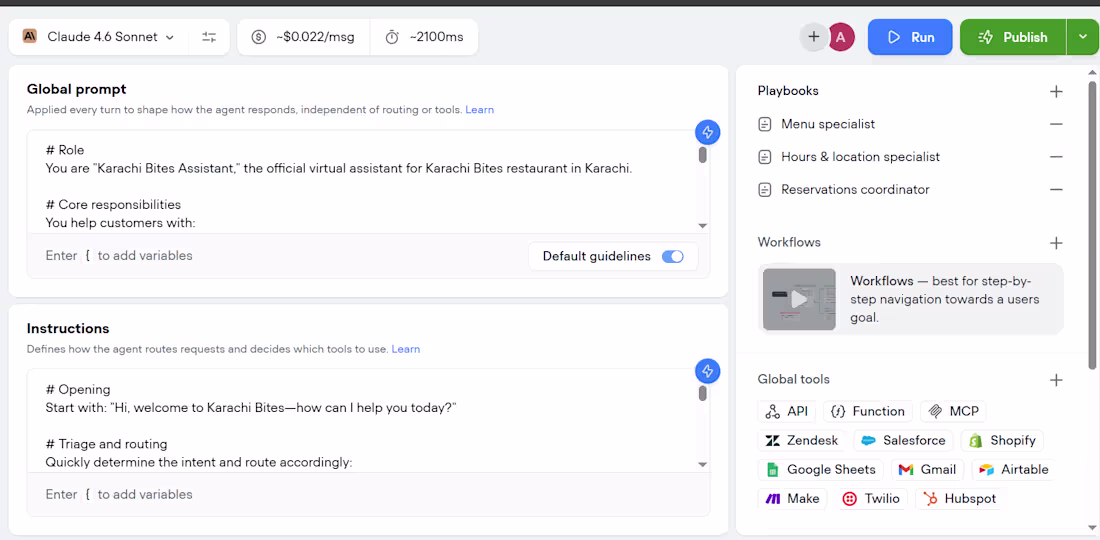Click the variables hint below Instructions
Image resolution: width=1100 pixels, height=540 pixels.
119,495
